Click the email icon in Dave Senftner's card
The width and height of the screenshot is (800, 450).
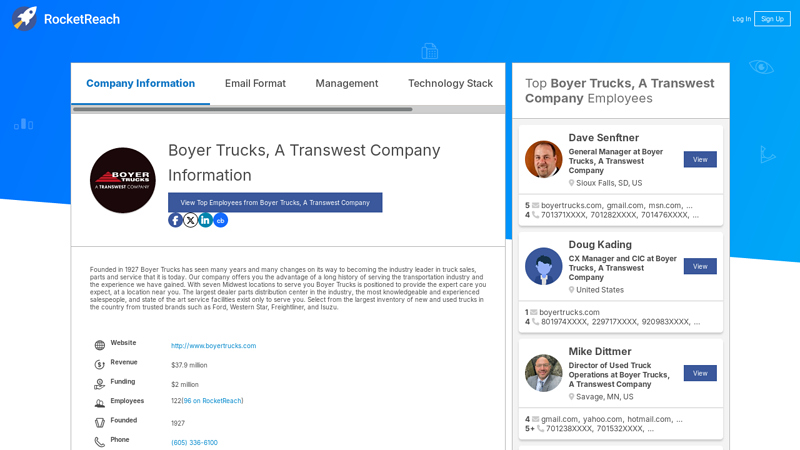536,206
